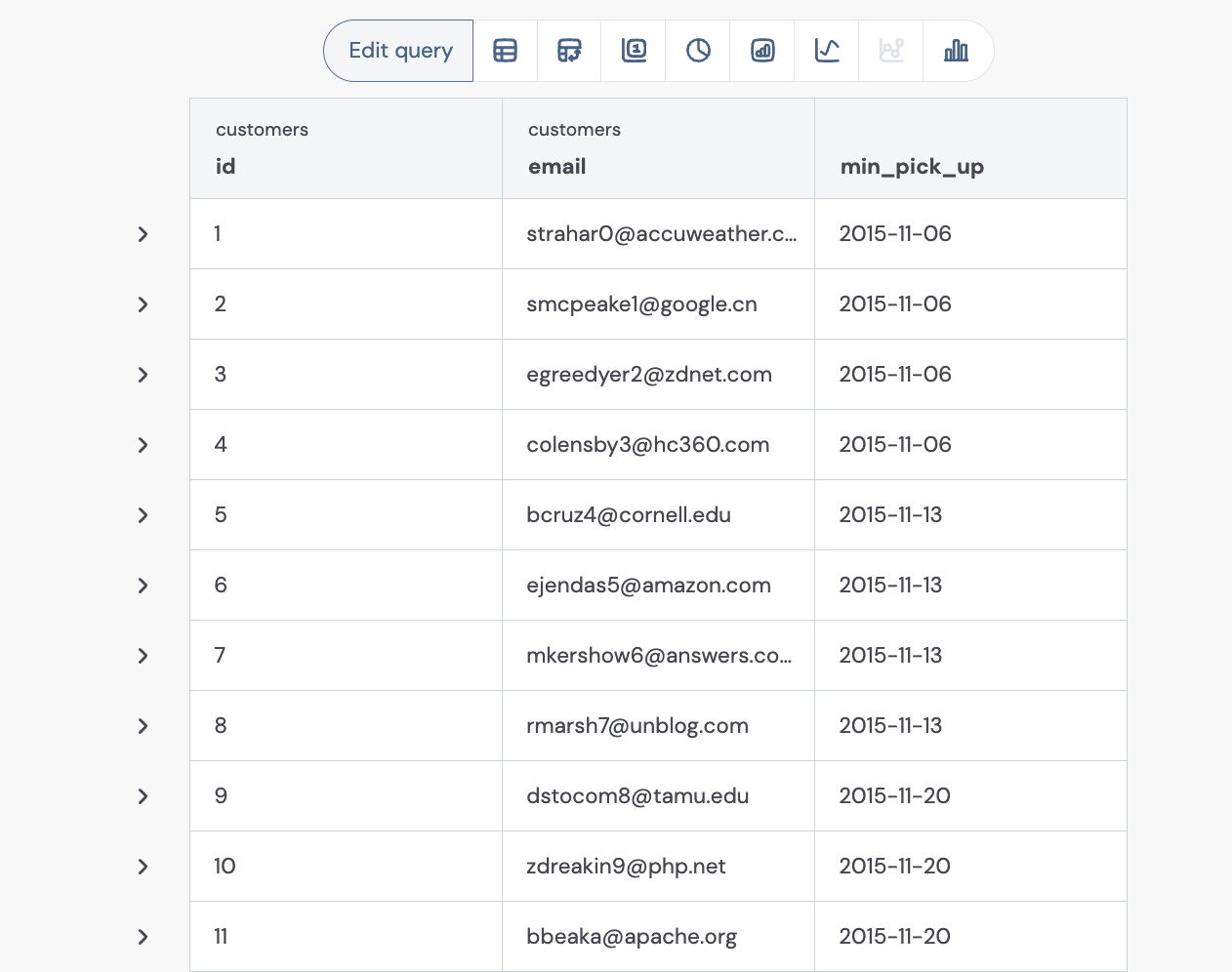1232x972 pixels.
Task: Expand the row with id 1
Action: pyautogui.click(x=144, y=234)
